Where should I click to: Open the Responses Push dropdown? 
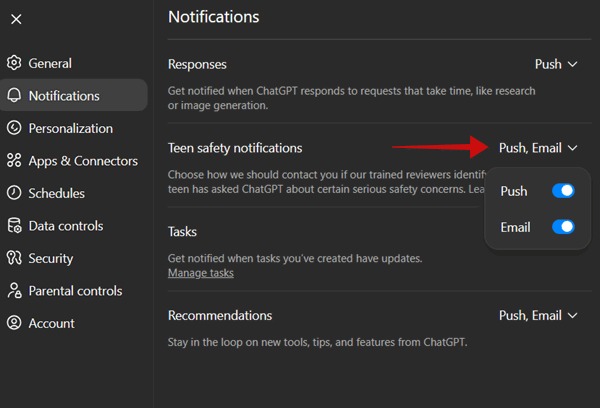pos(556,64)
